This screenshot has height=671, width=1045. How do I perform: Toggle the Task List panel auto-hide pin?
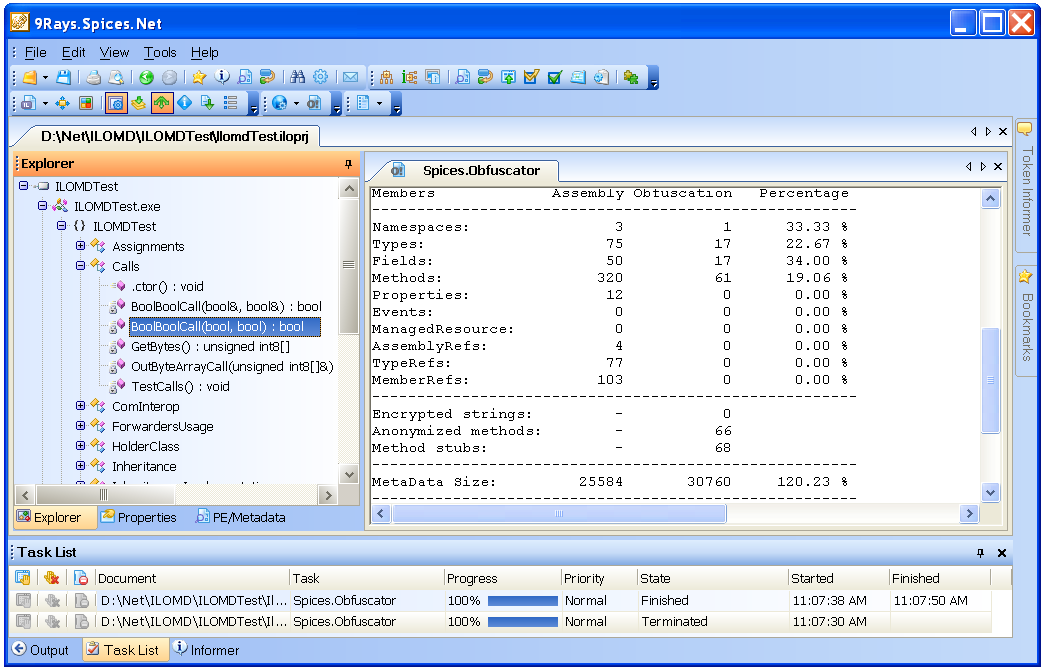click(980, 552)
